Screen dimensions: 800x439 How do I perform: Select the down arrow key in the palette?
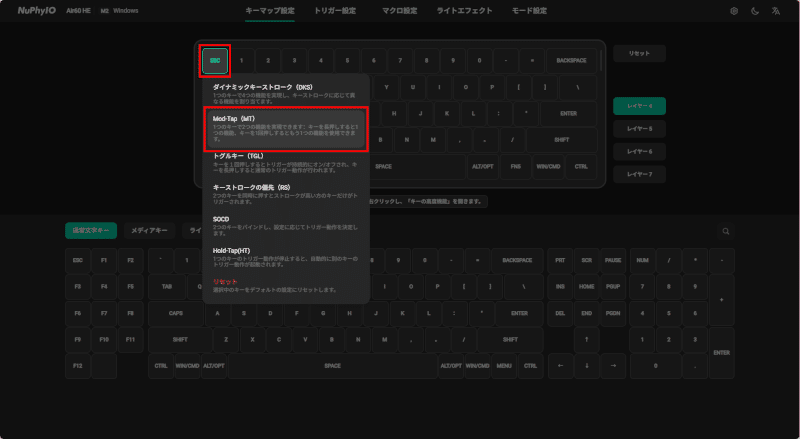point(587,365)
